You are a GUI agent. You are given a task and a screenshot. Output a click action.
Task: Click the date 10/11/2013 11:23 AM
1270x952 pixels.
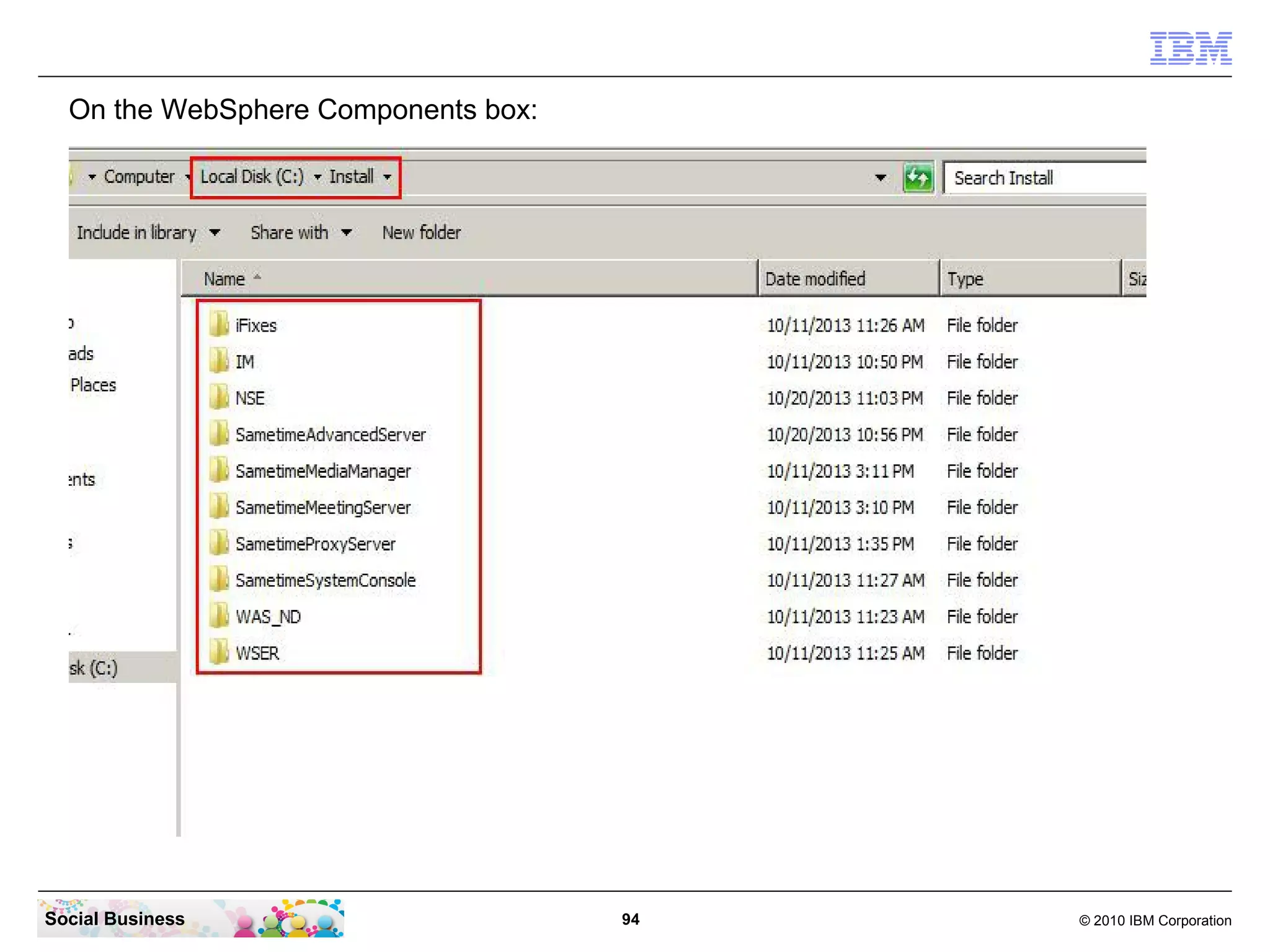pyautogui.click(x=845, y=617)
